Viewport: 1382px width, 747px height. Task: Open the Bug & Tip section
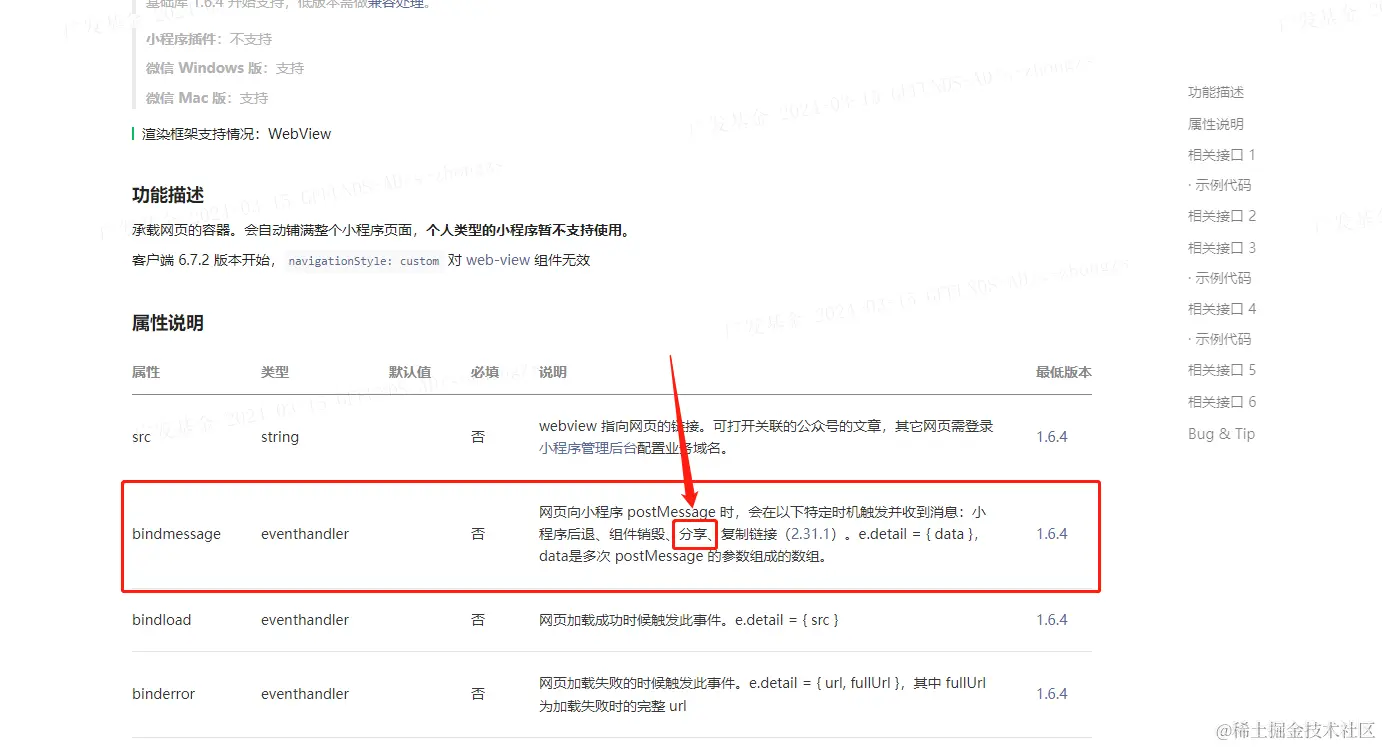1220,433
